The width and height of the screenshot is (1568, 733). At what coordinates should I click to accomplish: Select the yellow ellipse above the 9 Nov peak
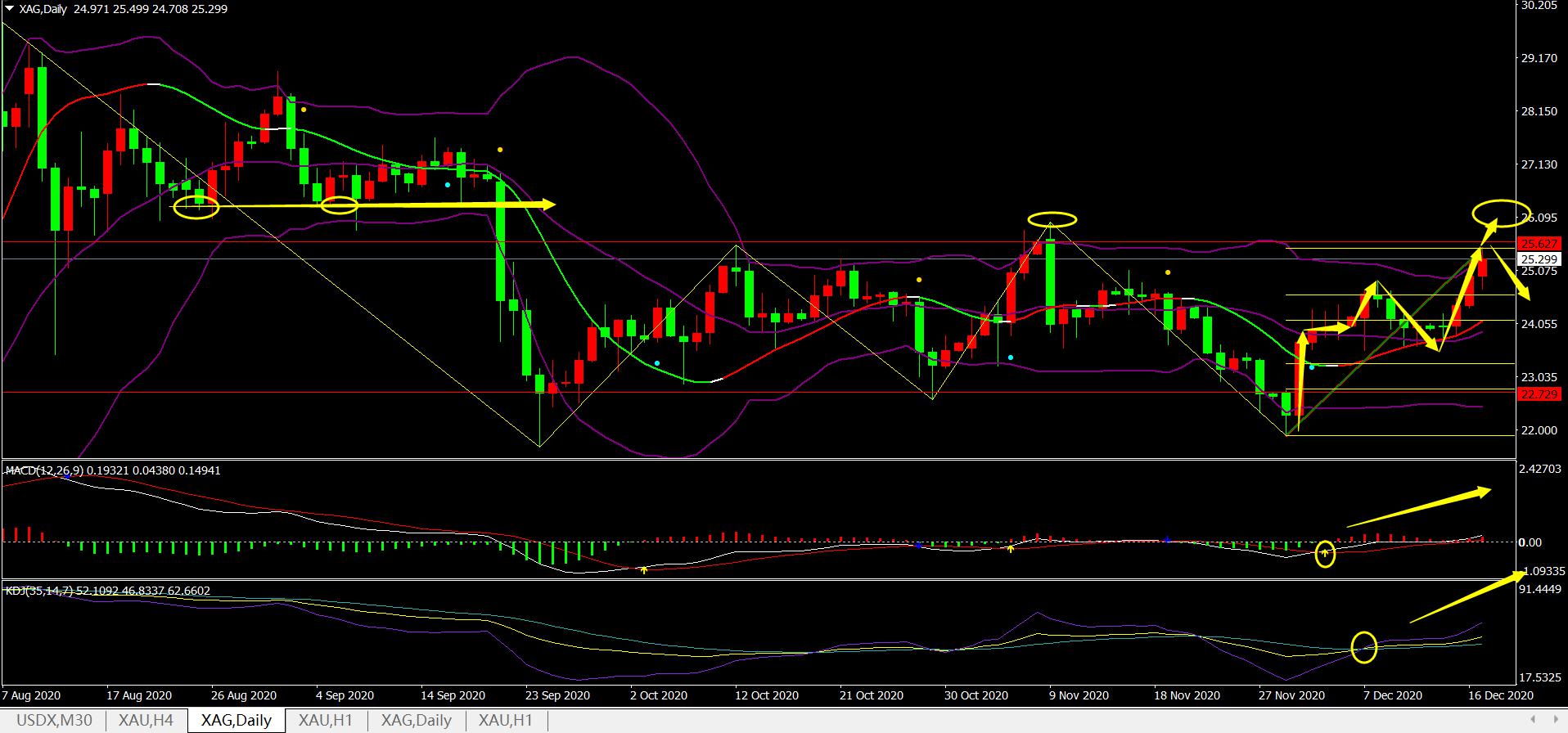tap(1052, 219)
